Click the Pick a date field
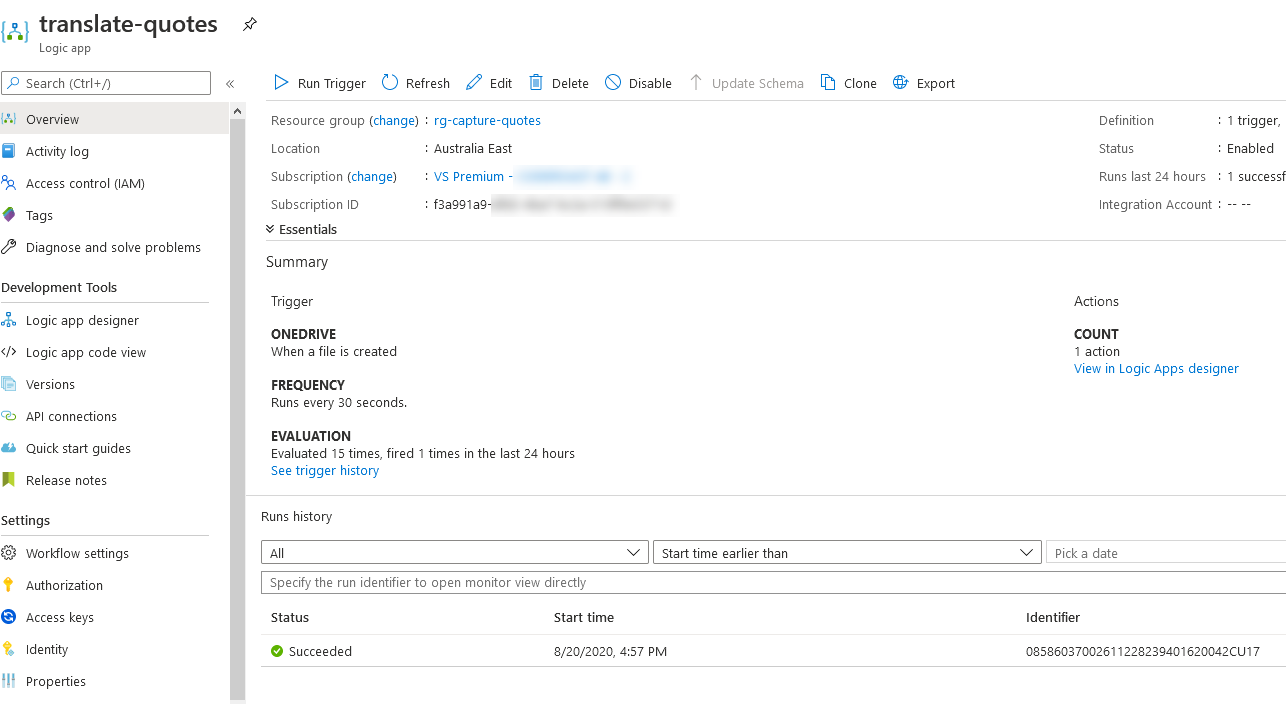This screenshot has height=704, width=1286. click(1165, 553)
